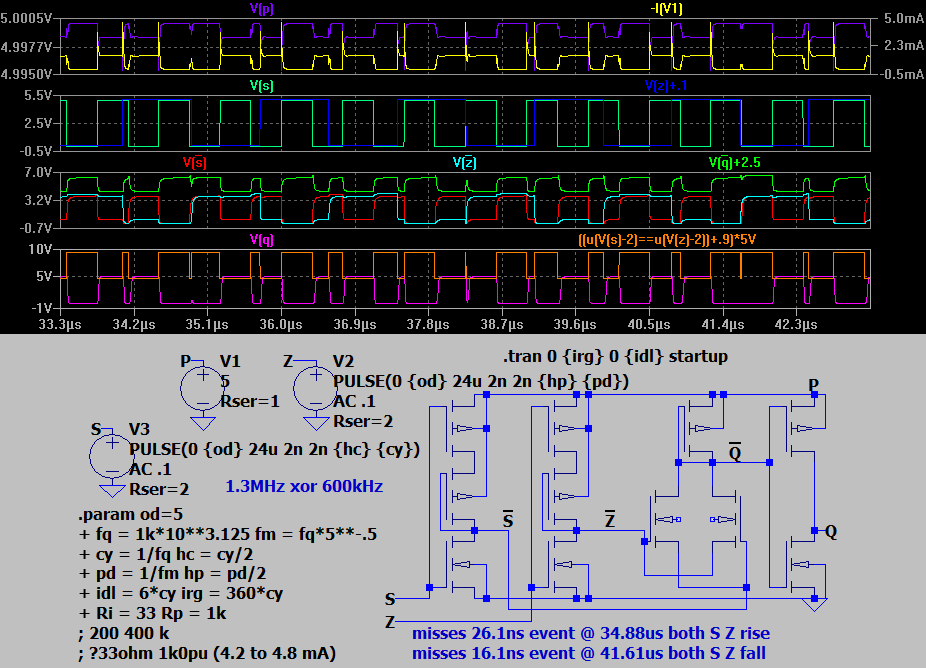Click the ground symbol beneath source V2
926x668 pixels.
click(x=315, y=419)
